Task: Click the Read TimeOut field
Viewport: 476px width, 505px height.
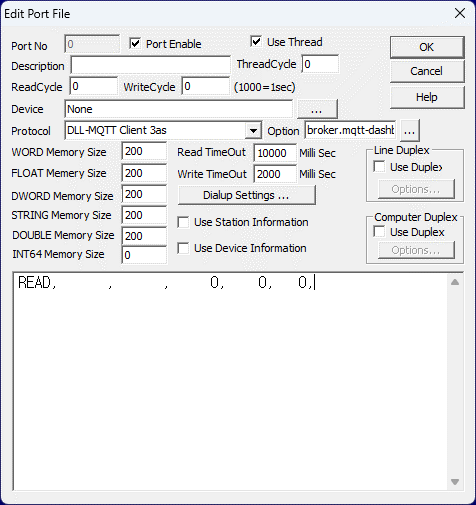Action: click(x=275, y=153)
